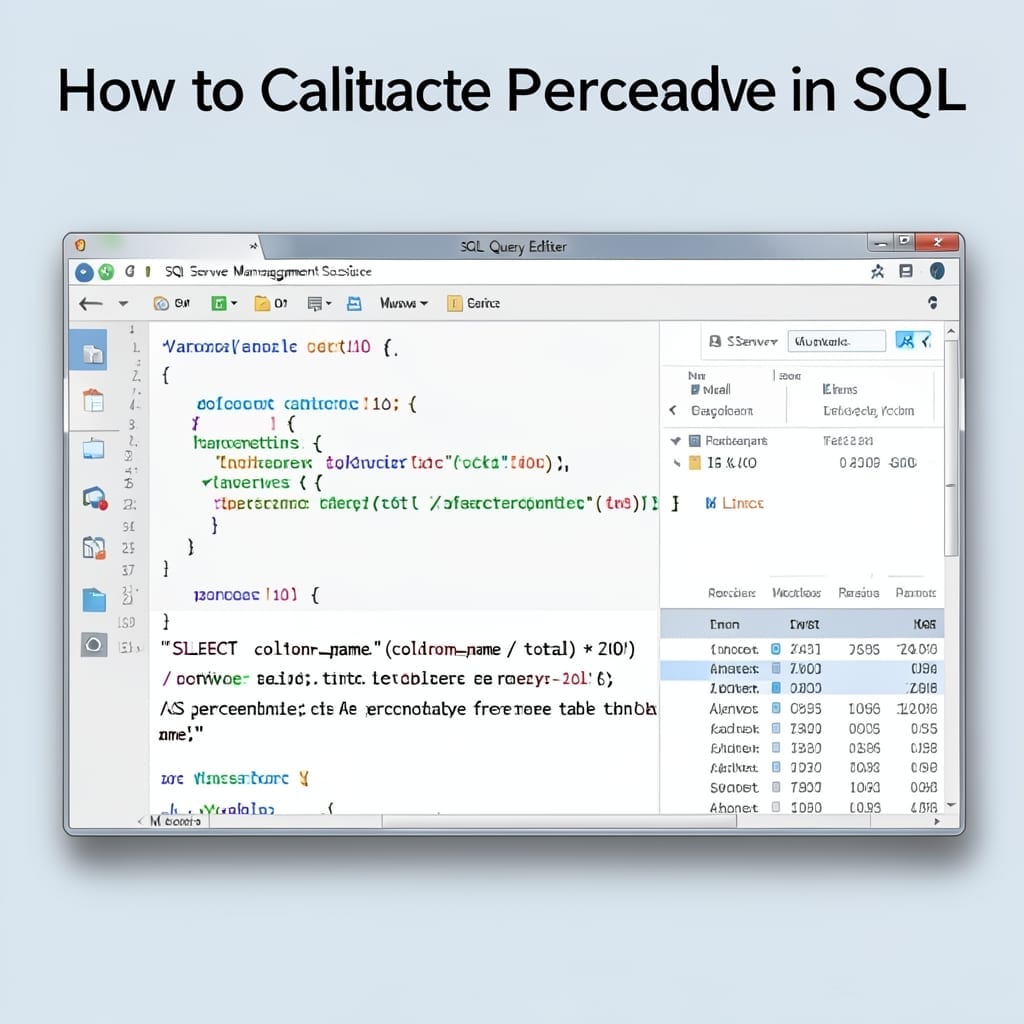Image resolution: width=1024 pixels, height=1024 pixels.
Task: Open the blue file icon in the left sidebar
Action: [94, 600]
